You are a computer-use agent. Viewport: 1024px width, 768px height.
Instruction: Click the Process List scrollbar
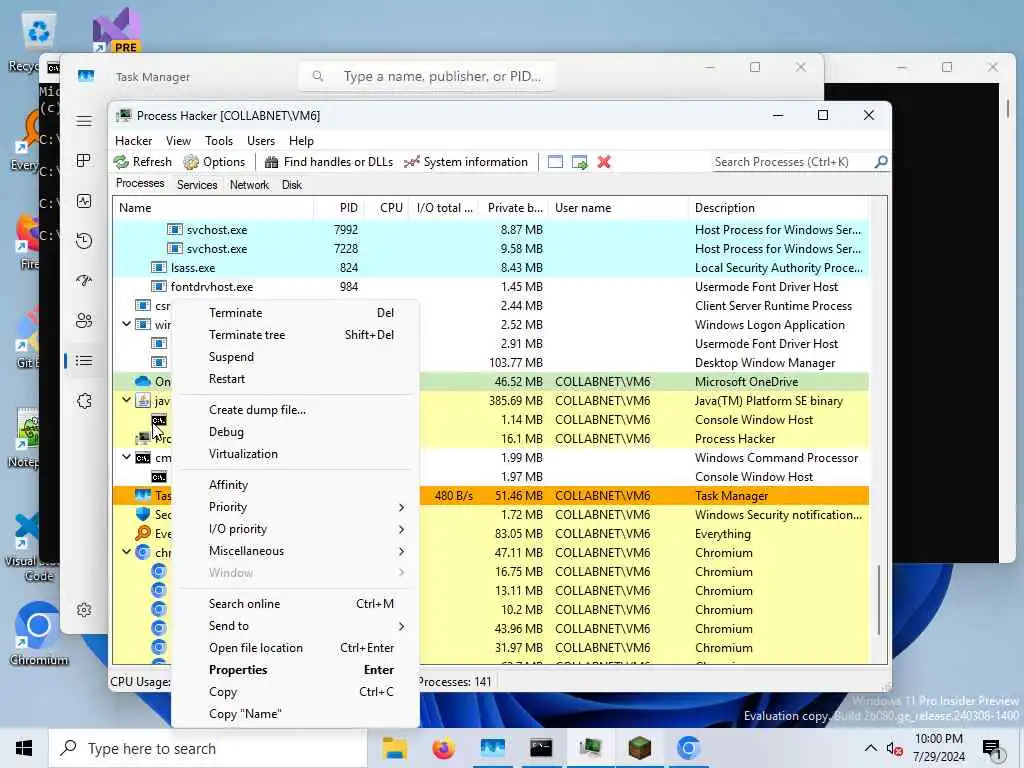[879, 600]
